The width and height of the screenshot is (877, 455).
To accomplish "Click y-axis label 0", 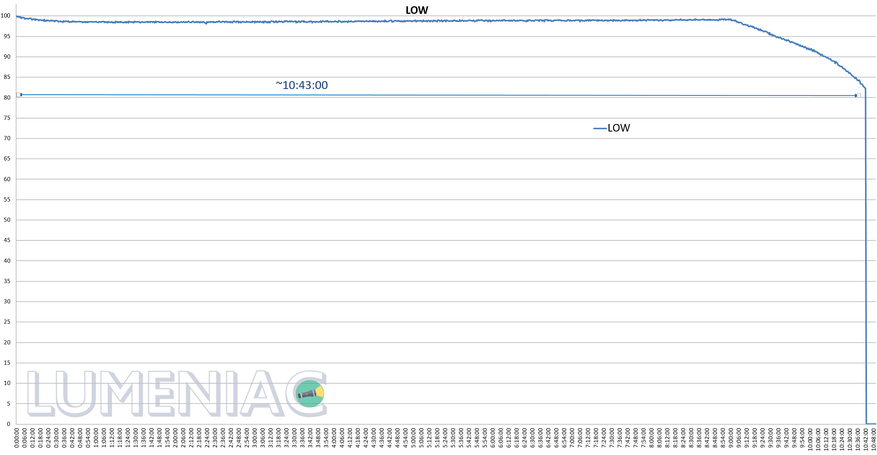I will [8, 424].
